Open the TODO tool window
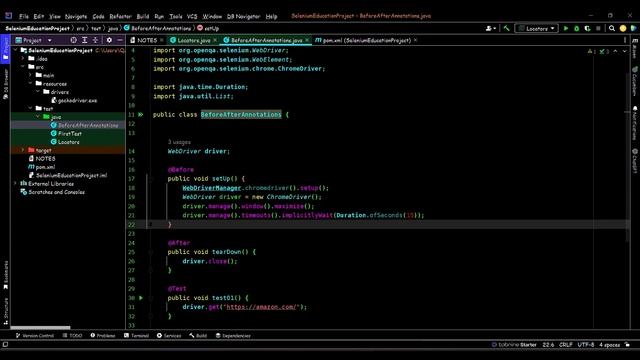The height and width of the screenshot is (360, 640). (x=72, y=336)
